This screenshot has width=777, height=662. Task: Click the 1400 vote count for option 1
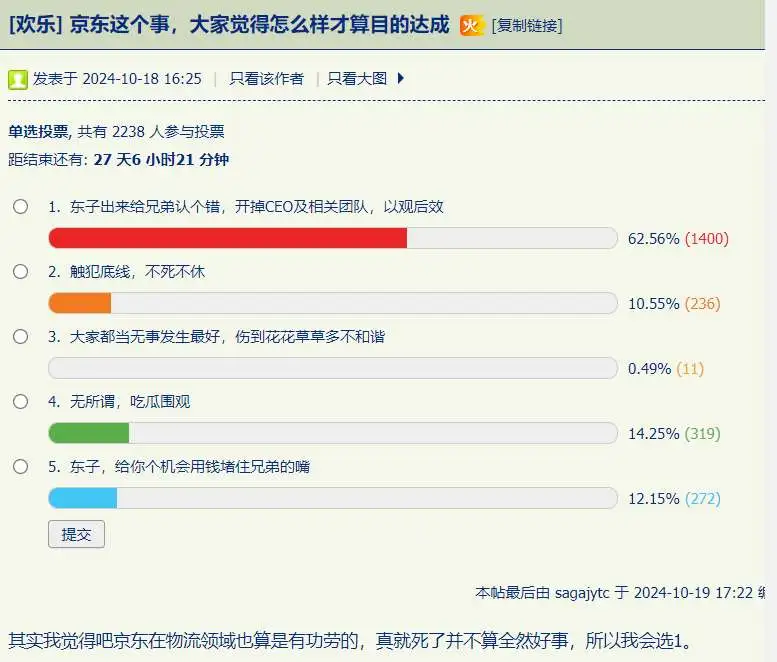pyautogui.click(x=706, y=238)
